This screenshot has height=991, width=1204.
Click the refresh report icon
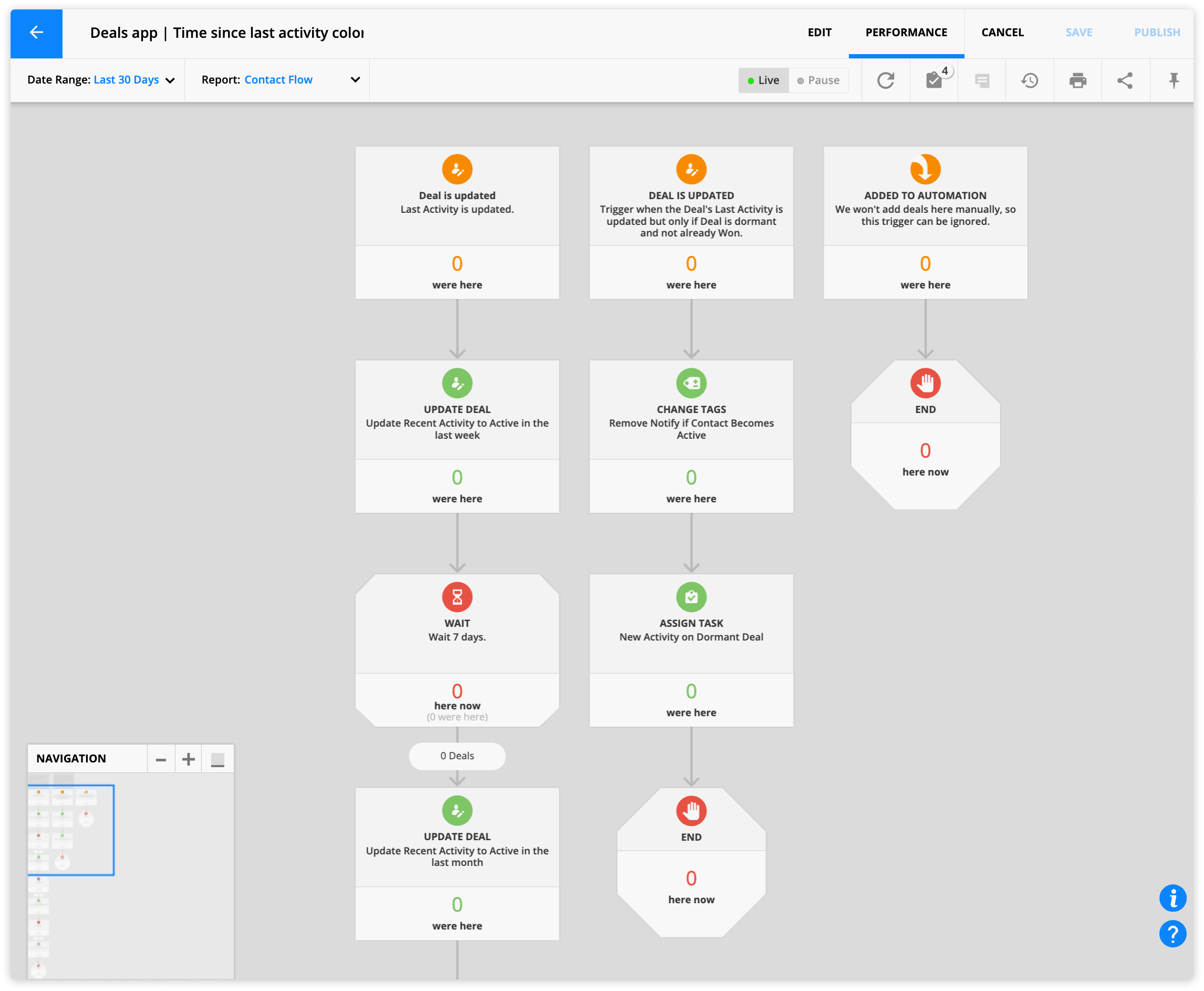click(x=885, y=80)
